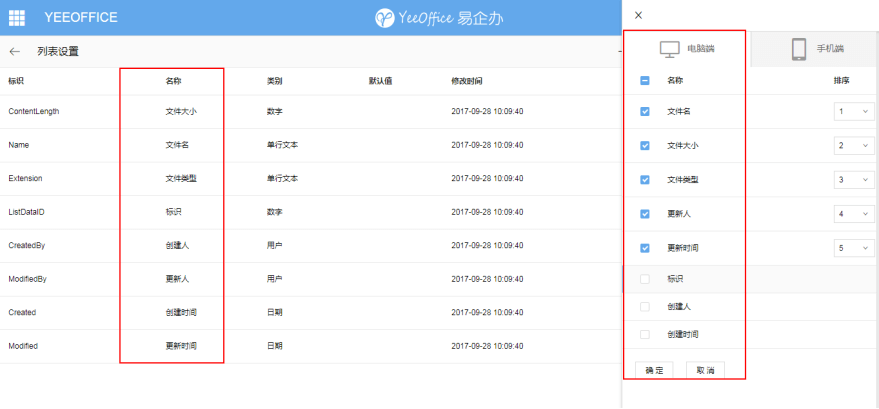Close the side panel with the X icon
This screenshot has width=879, height=409.
click(638, 15)
